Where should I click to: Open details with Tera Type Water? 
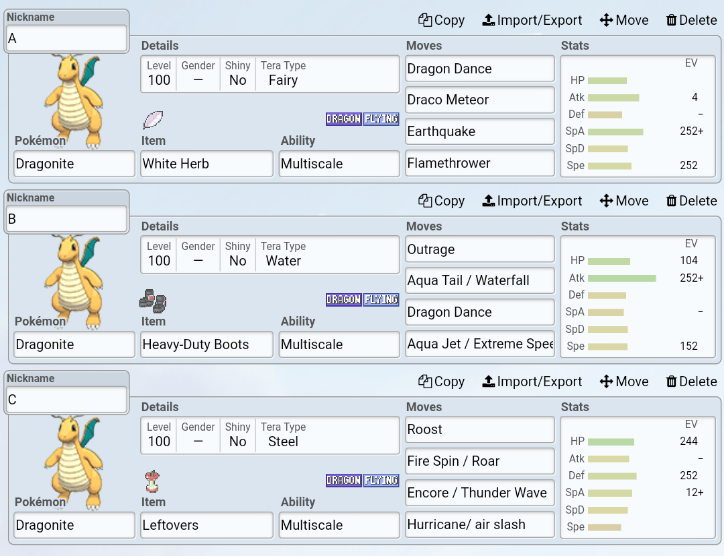click(x=270, y=254)
